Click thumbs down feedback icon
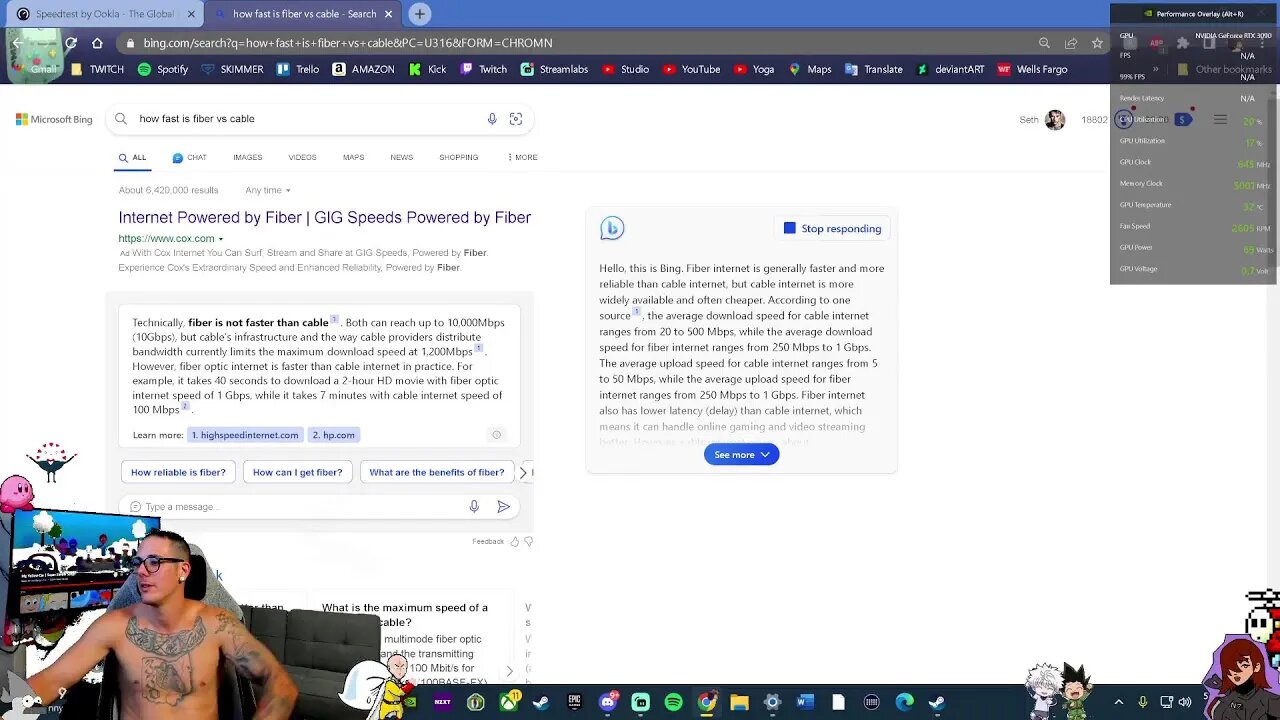Viewport: 1280px width, 720px height. coord(529,542)
